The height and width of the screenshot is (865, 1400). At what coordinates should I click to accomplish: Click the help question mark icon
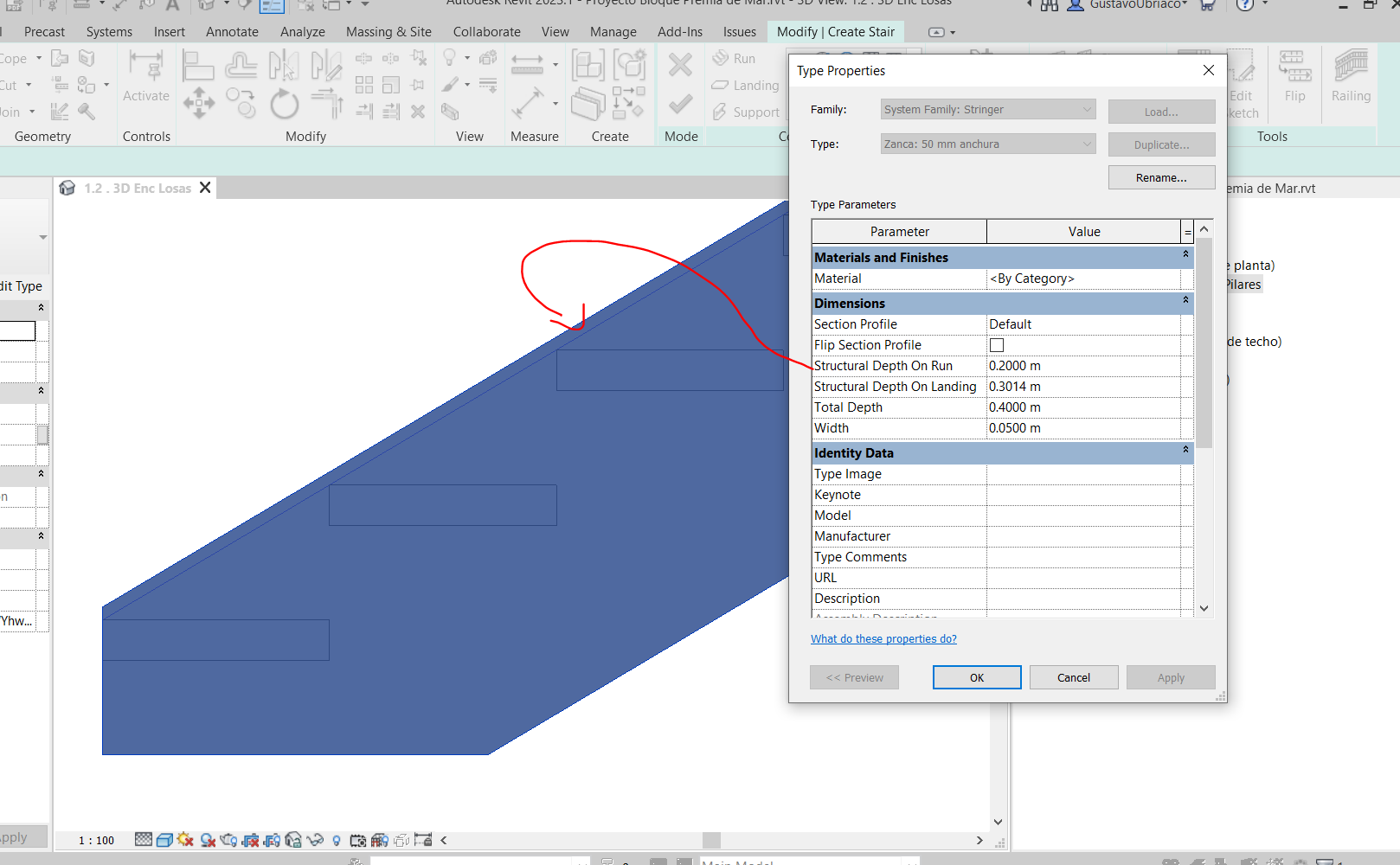[1244, 4]
